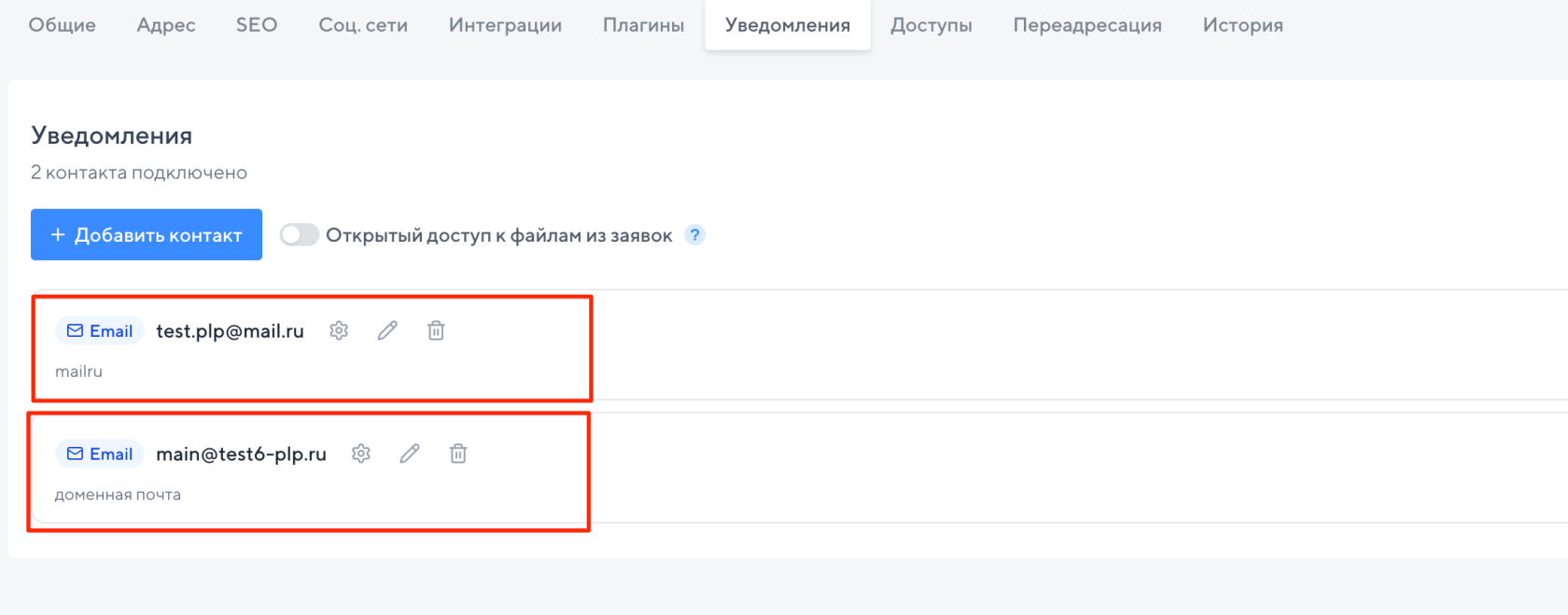Click the question mark help icon
The image size is (1568, 615).
[694, 235]
